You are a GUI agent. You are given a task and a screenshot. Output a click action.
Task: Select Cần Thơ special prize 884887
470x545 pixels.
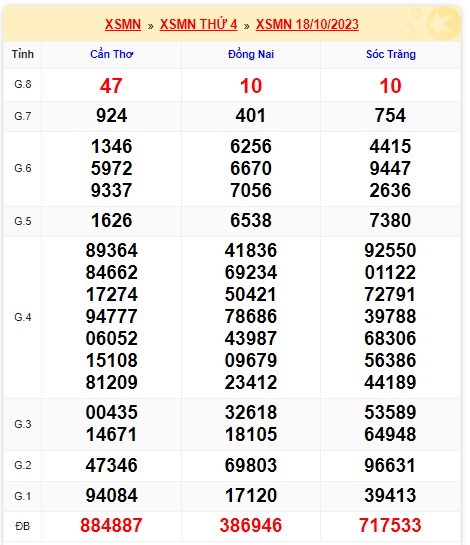(x=111, y=525)
